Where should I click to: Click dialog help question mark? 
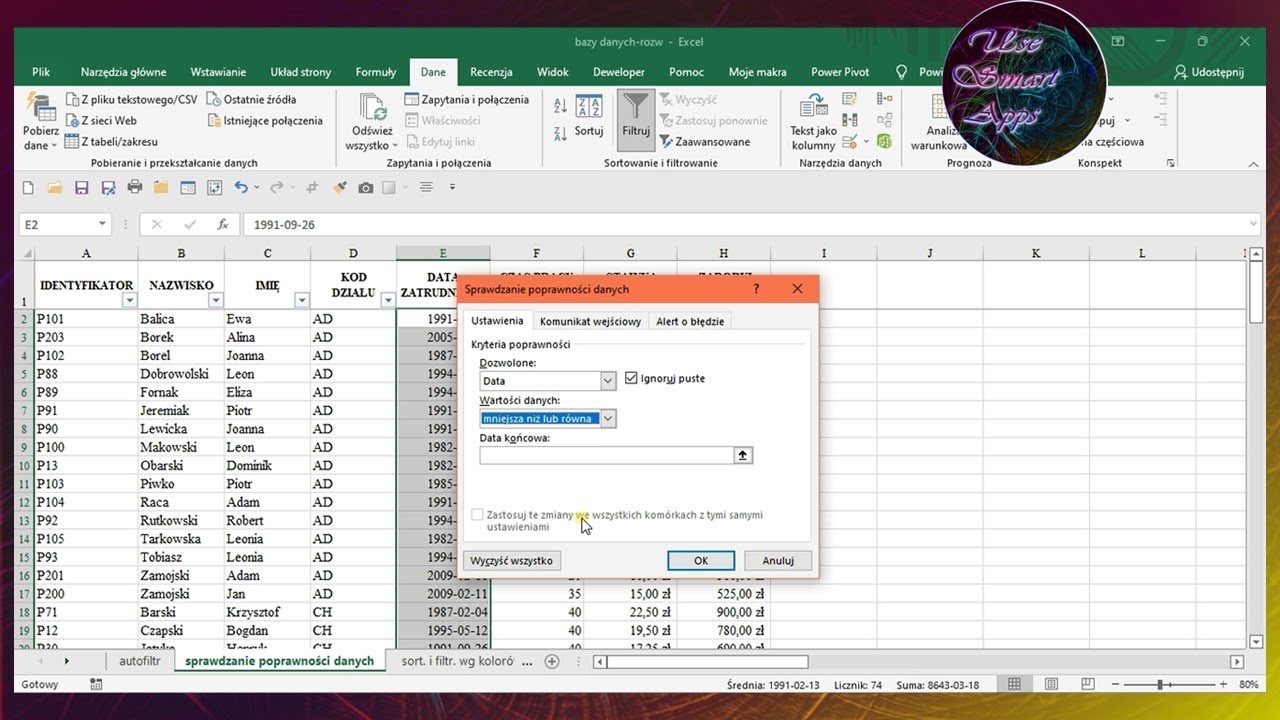click(x=756, y=289)
